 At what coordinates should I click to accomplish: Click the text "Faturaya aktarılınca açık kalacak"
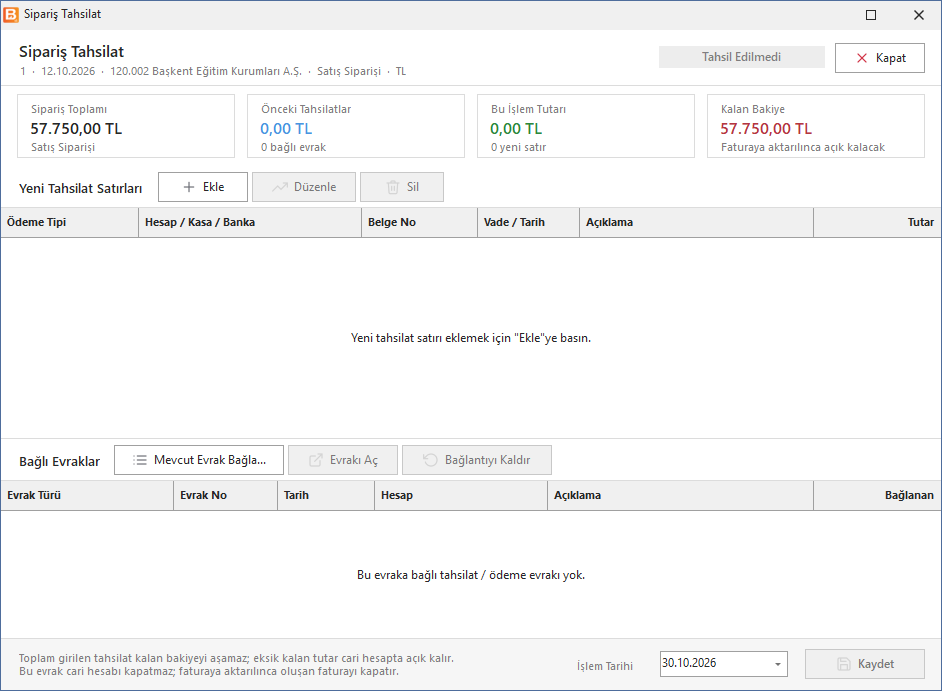[x=803, y=147]
